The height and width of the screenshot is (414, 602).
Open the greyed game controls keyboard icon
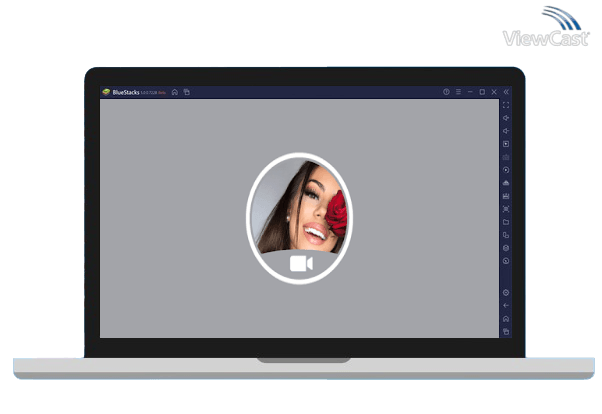pyautogui.click(x=506, y=157)
